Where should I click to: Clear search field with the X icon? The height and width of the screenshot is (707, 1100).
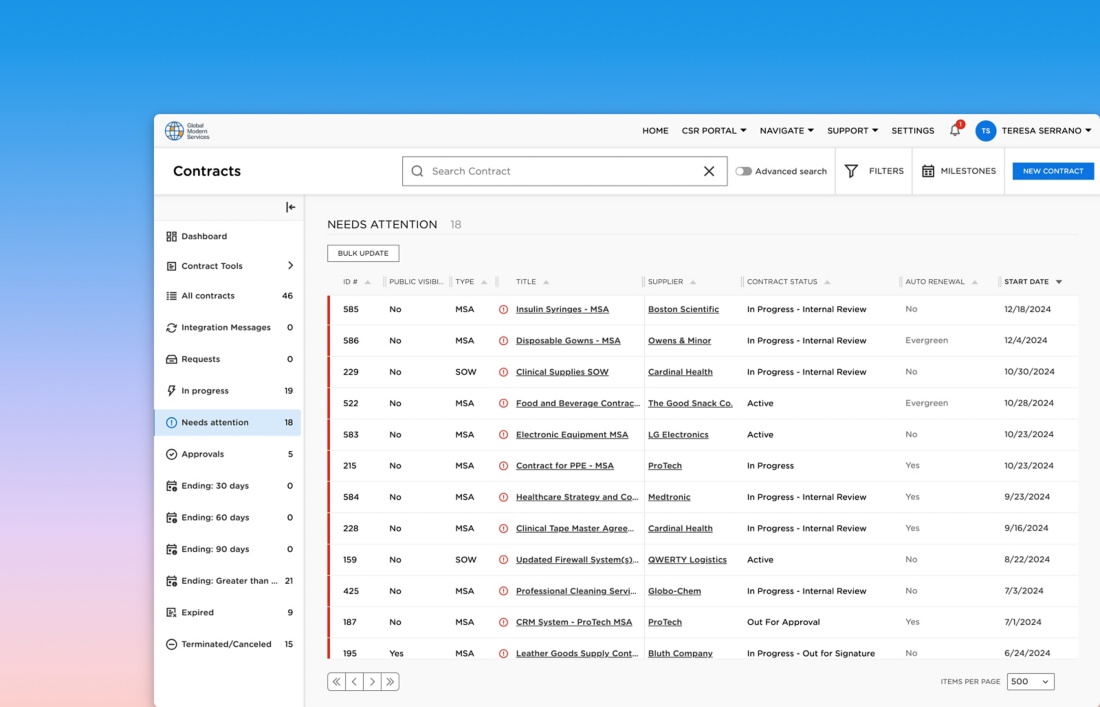pyautogui.click(x=709, y=171)
